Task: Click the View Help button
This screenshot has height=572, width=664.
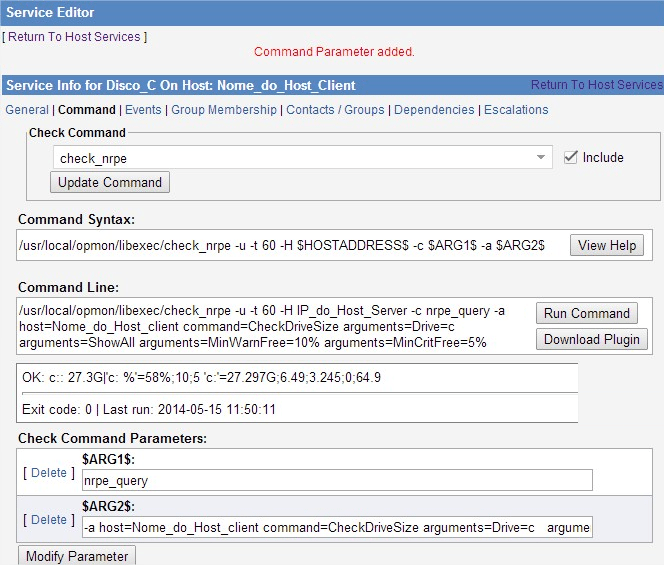Action: point(606,245)
